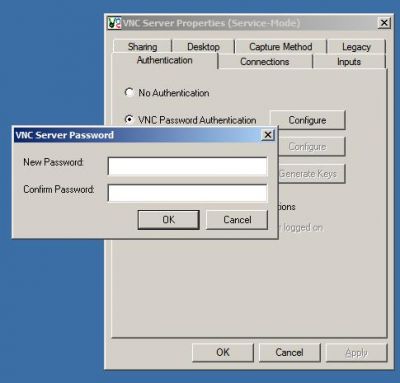
Task: Close the VNC Server Password dialog
Action: (x=268, y=135)
